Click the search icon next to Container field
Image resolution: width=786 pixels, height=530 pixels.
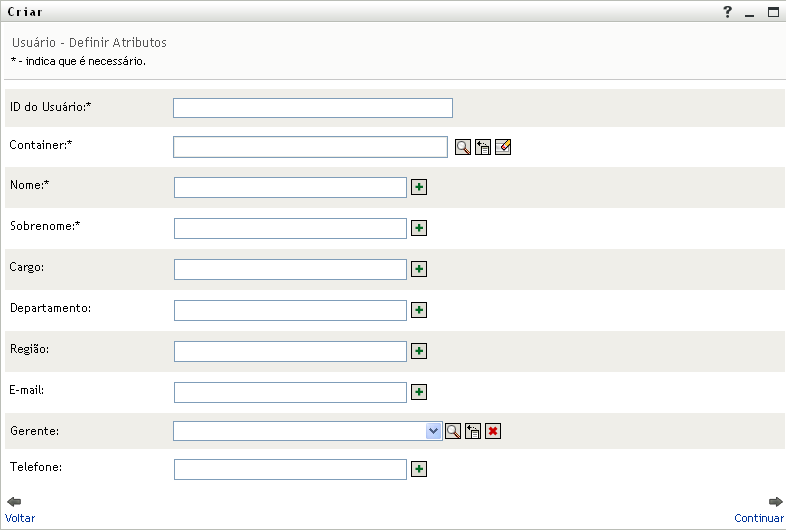click(463, 147)
